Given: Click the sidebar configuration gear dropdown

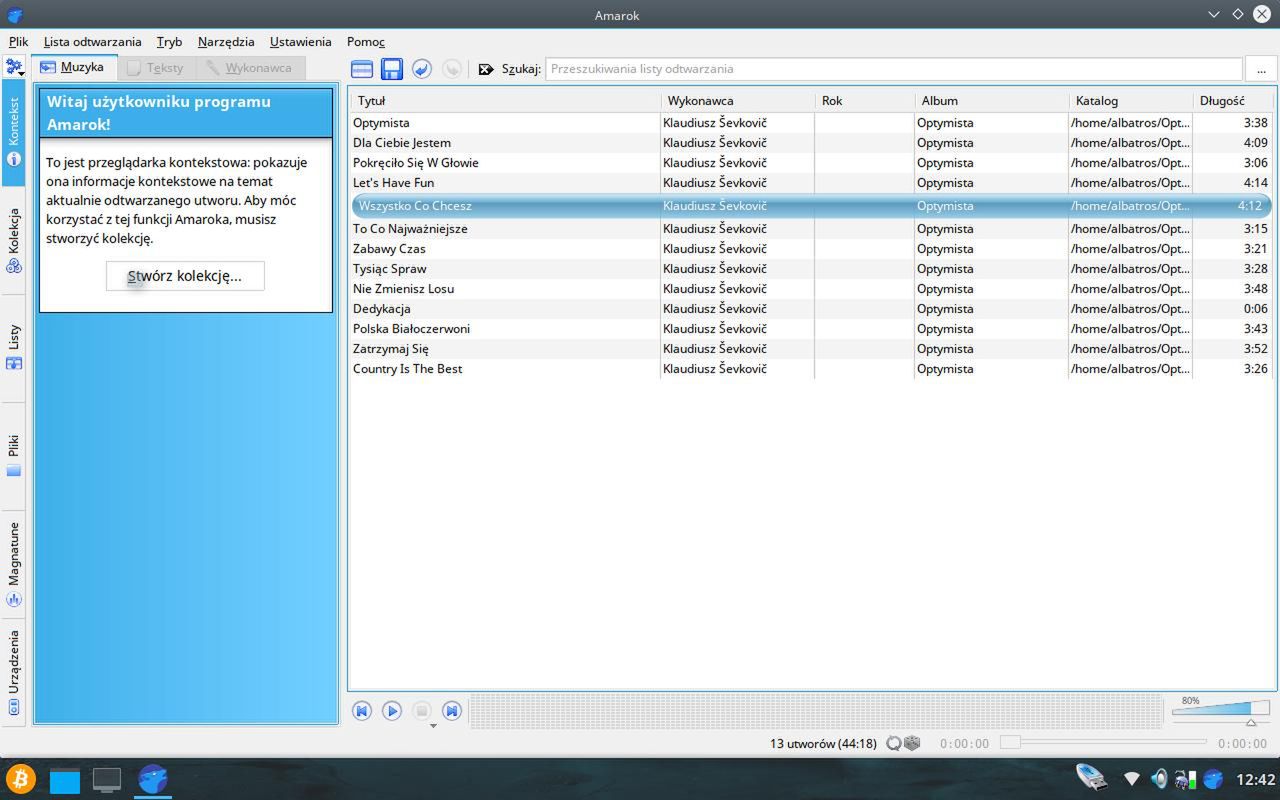Looking at the screenshot, I should (14, 68).
